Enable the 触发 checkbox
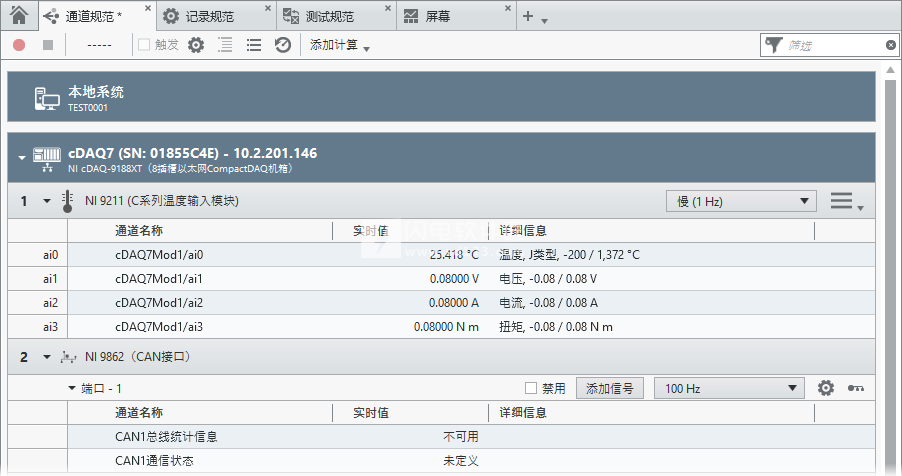Image resolution: width=902 pixels, height=476 pixels. tap(144, 44)
